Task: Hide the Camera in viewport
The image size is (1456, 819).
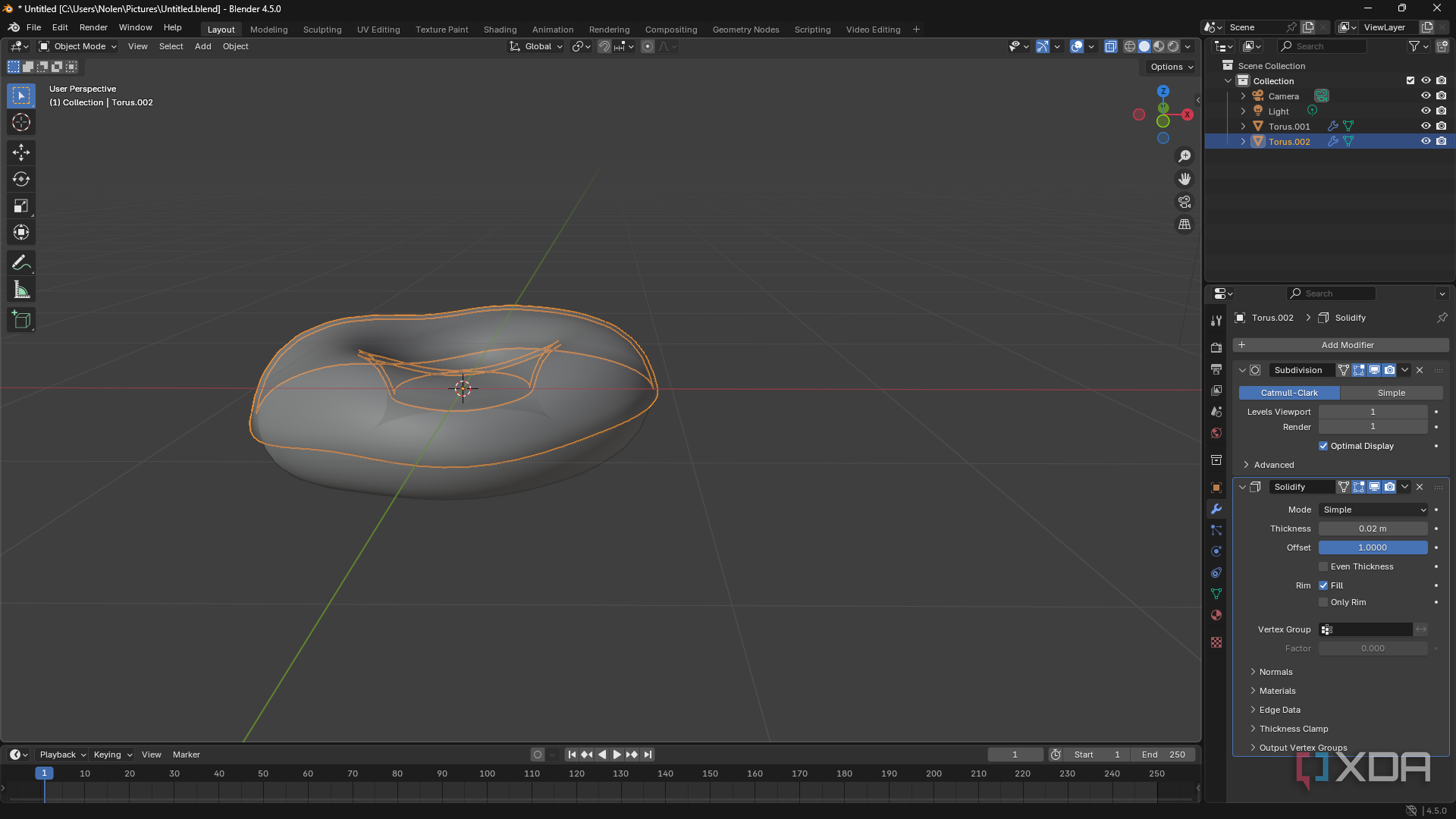Action: (x=1426, y=96)
